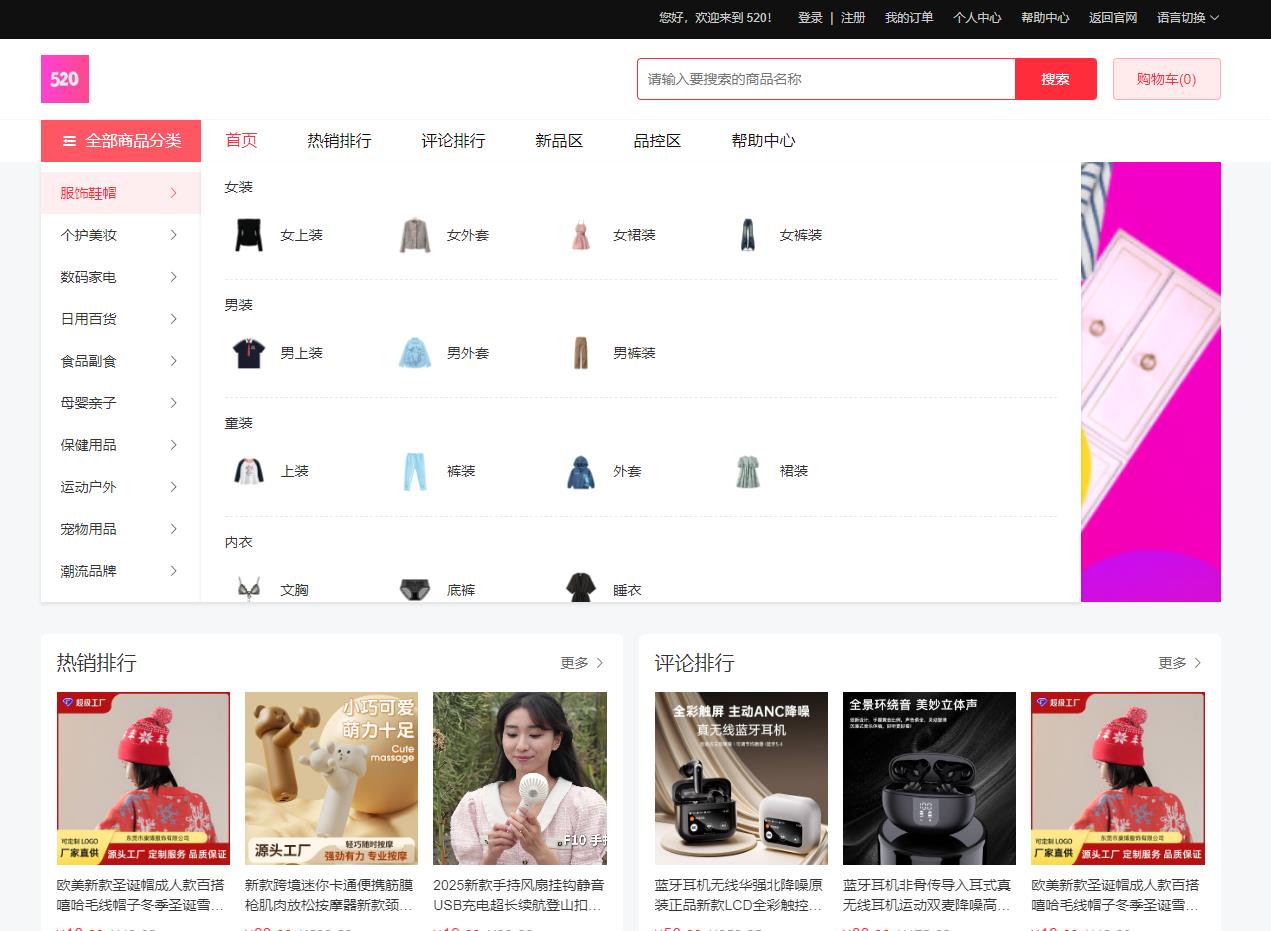The height and width of the screenshot is (931, 1271).
Task: Click the men's trousers (男裤装) icon
Action: [x=581, y=353]
